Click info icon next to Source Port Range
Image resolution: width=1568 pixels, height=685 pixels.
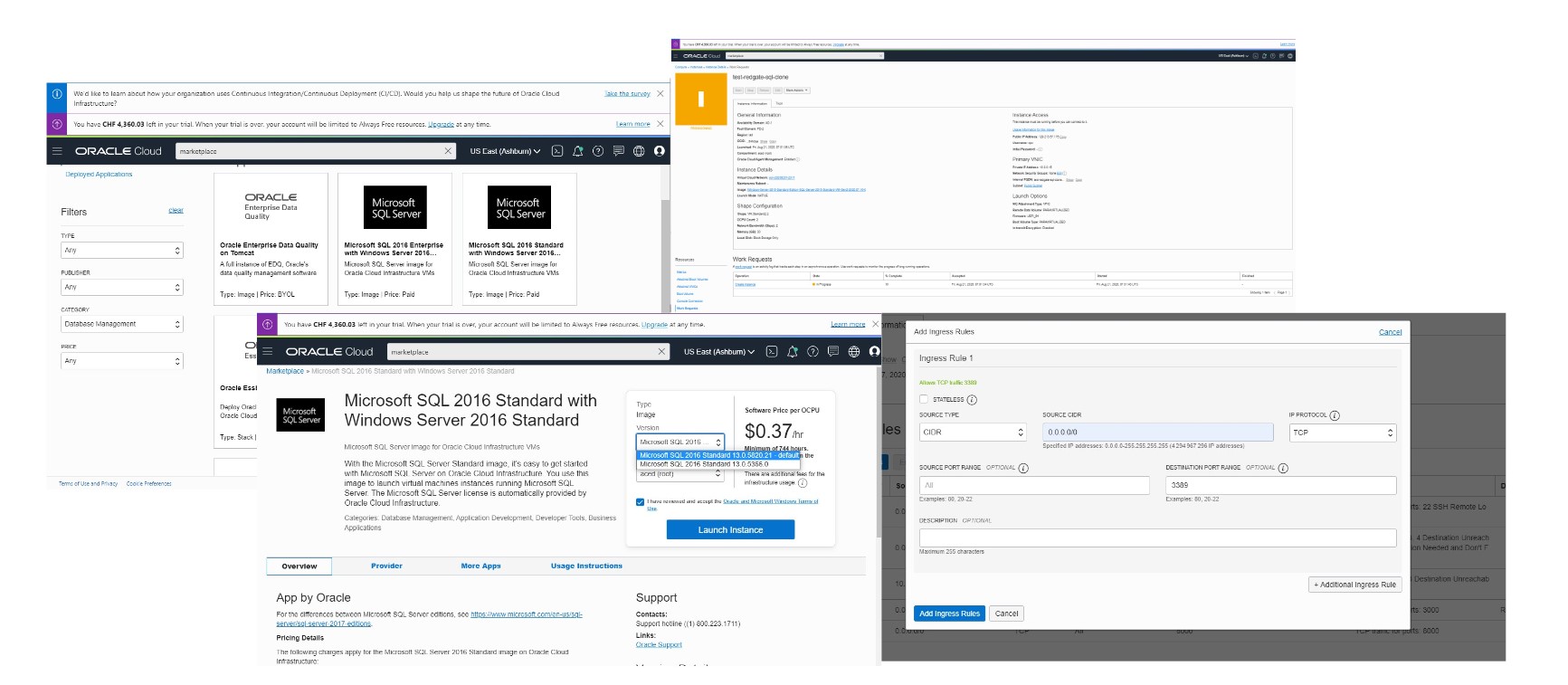[1023, 468]
